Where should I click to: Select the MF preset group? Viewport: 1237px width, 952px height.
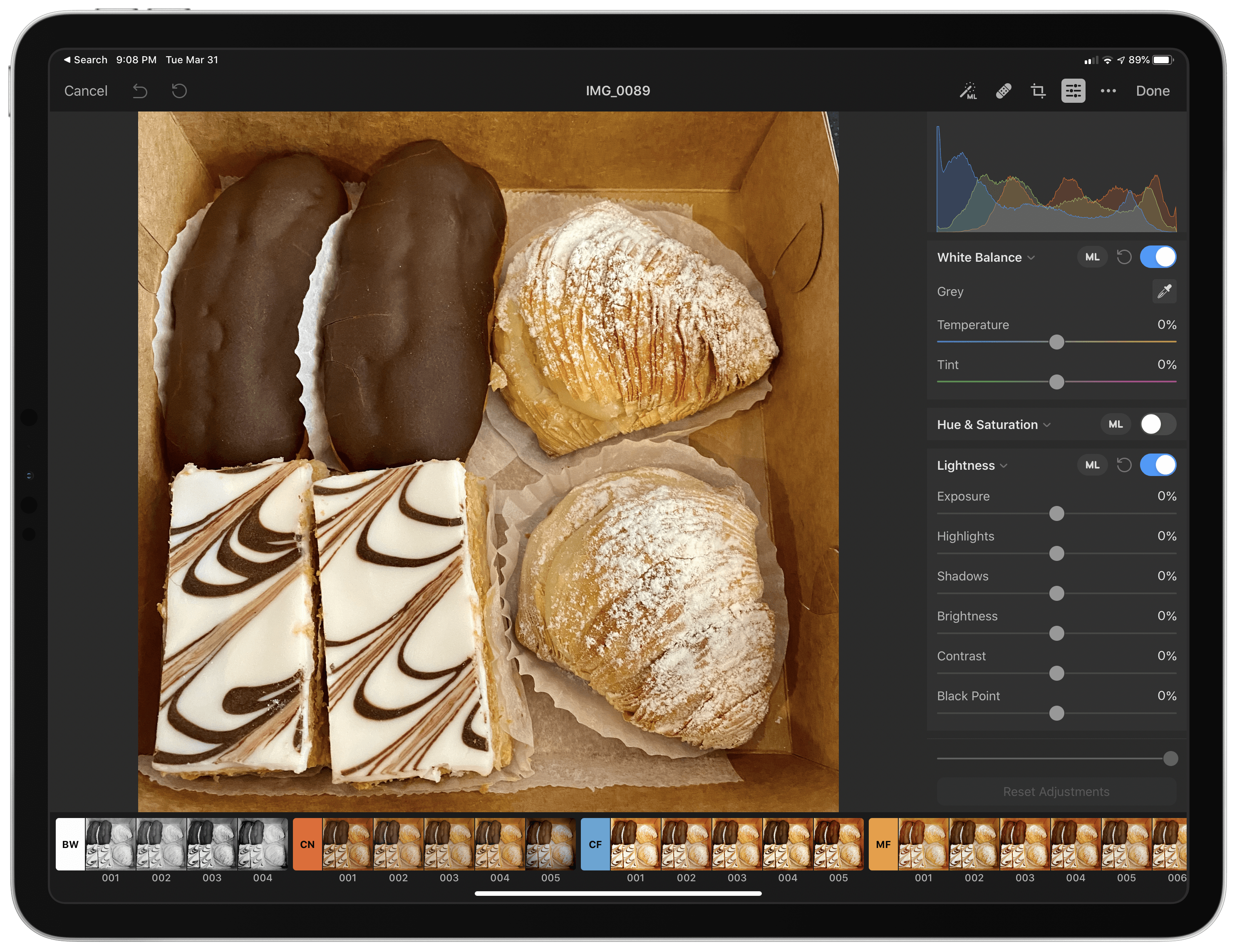[x=883, y=844]
